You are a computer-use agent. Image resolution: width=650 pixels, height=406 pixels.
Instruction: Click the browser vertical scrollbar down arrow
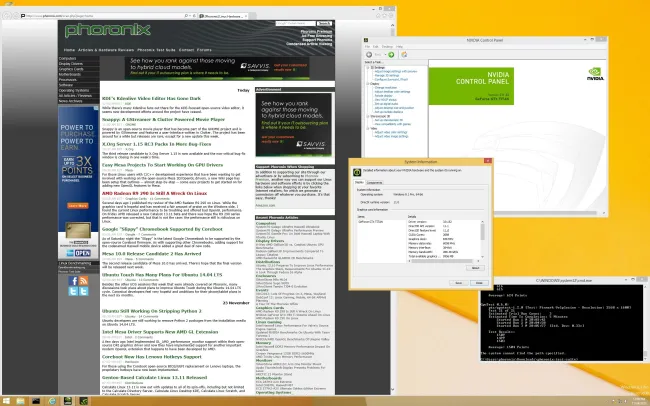click(x=393, y=389)
